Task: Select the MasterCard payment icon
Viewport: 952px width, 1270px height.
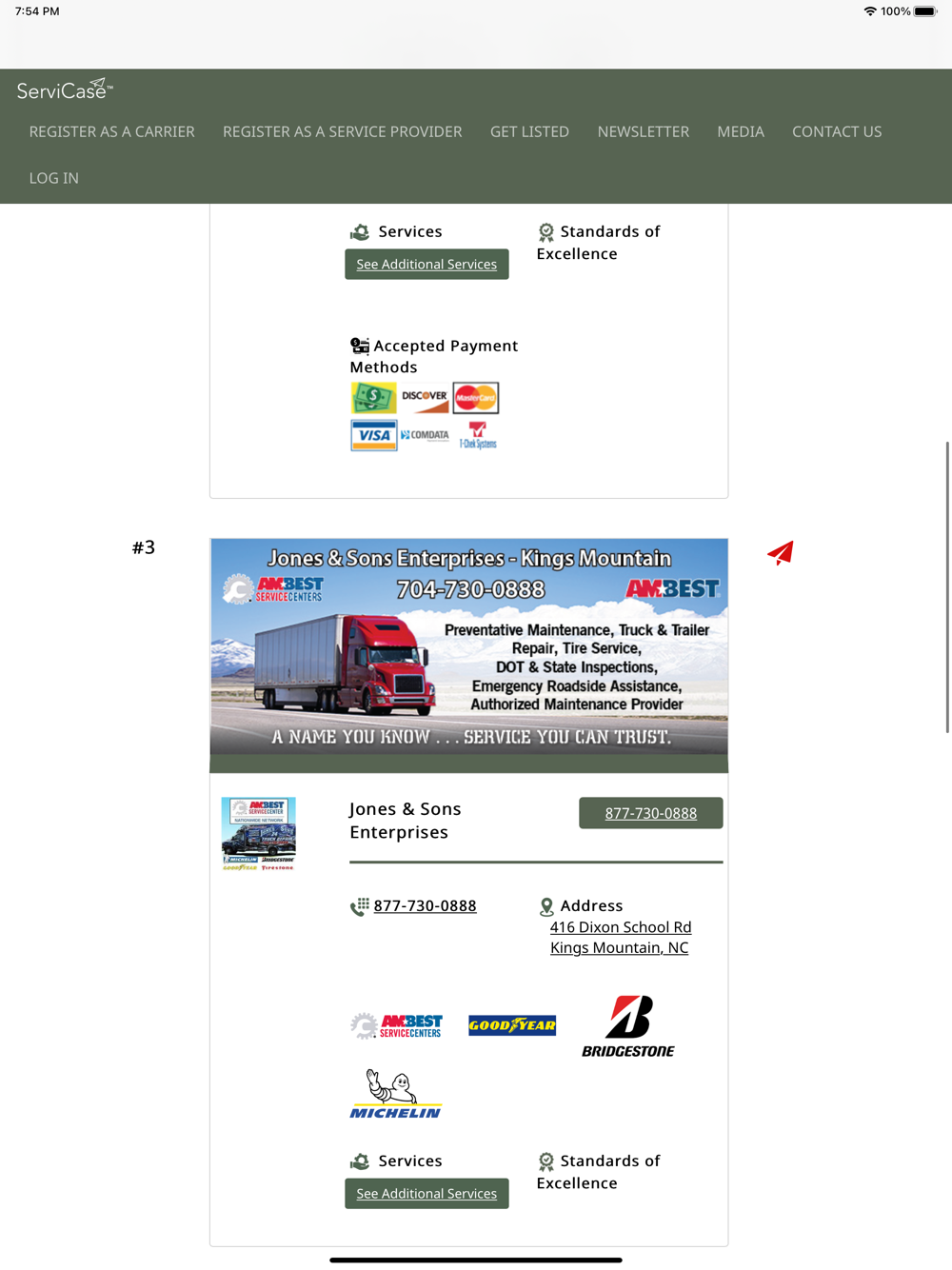Action: [x=476, y=397]
